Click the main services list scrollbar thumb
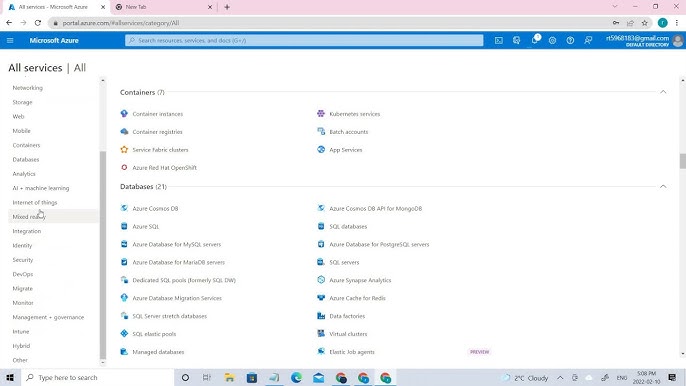Screen dimensions: 686x386 click(682, 161)
